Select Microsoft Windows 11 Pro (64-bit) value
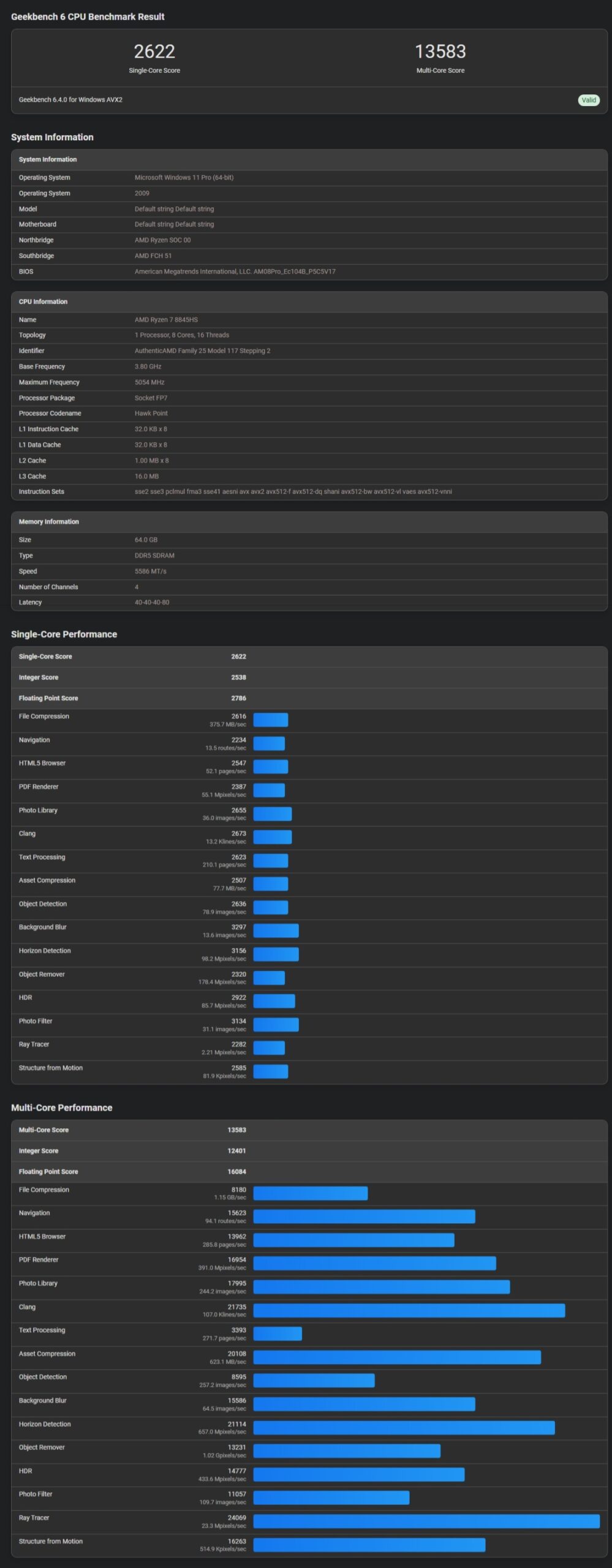 (x=184, y=178)
